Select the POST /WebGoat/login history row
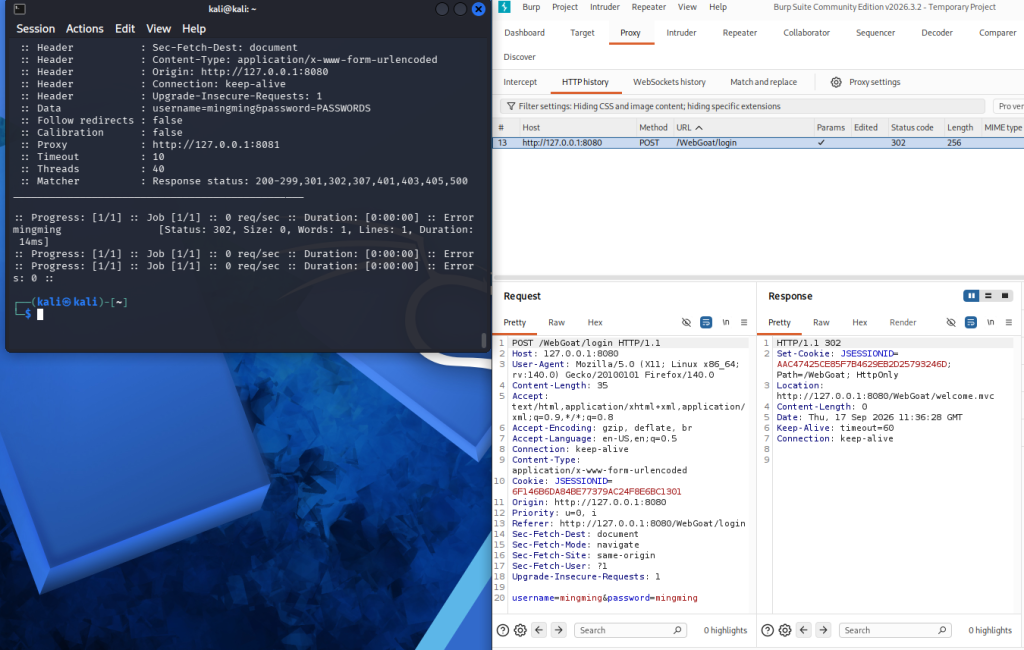The height and width of the screenshot is (650, 1024). 758,142
